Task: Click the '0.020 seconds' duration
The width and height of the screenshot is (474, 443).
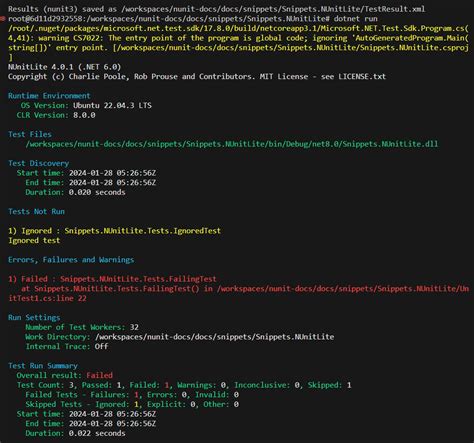Action: coord(97,192)
